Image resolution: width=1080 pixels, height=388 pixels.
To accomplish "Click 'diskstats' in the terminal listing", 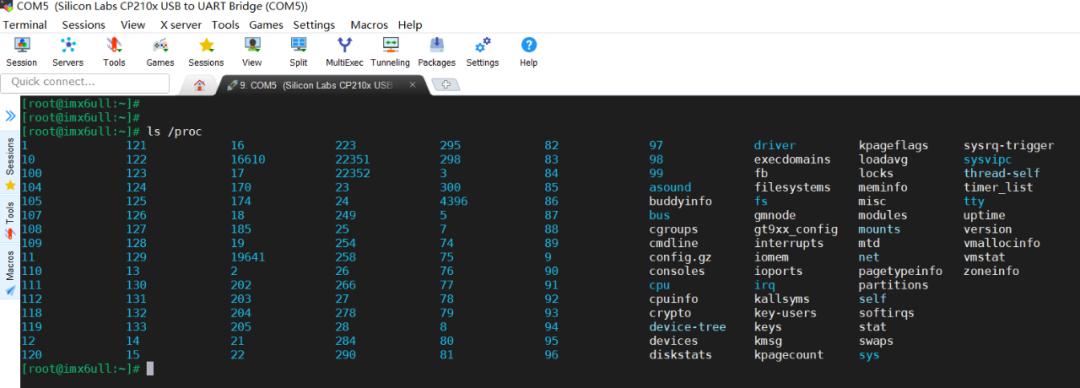I will 681,355.
